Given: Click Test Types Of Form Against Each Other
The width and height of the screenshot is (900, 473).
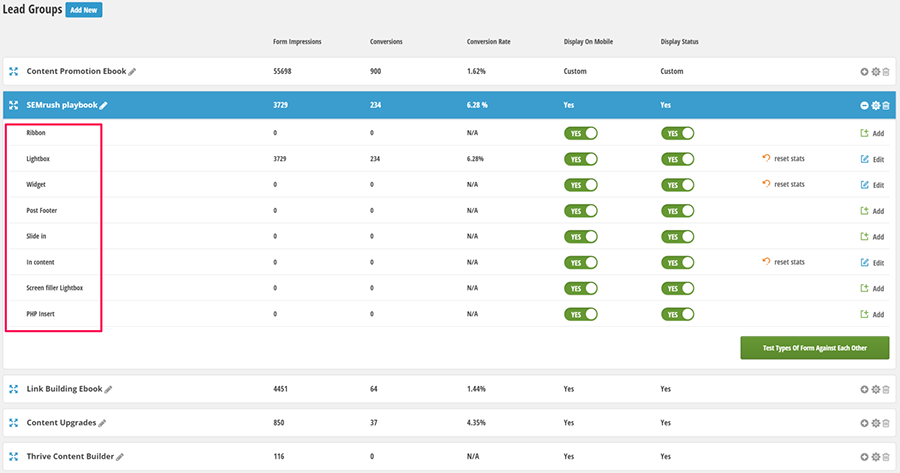Looking at the screenshot, I should [813, 348].
